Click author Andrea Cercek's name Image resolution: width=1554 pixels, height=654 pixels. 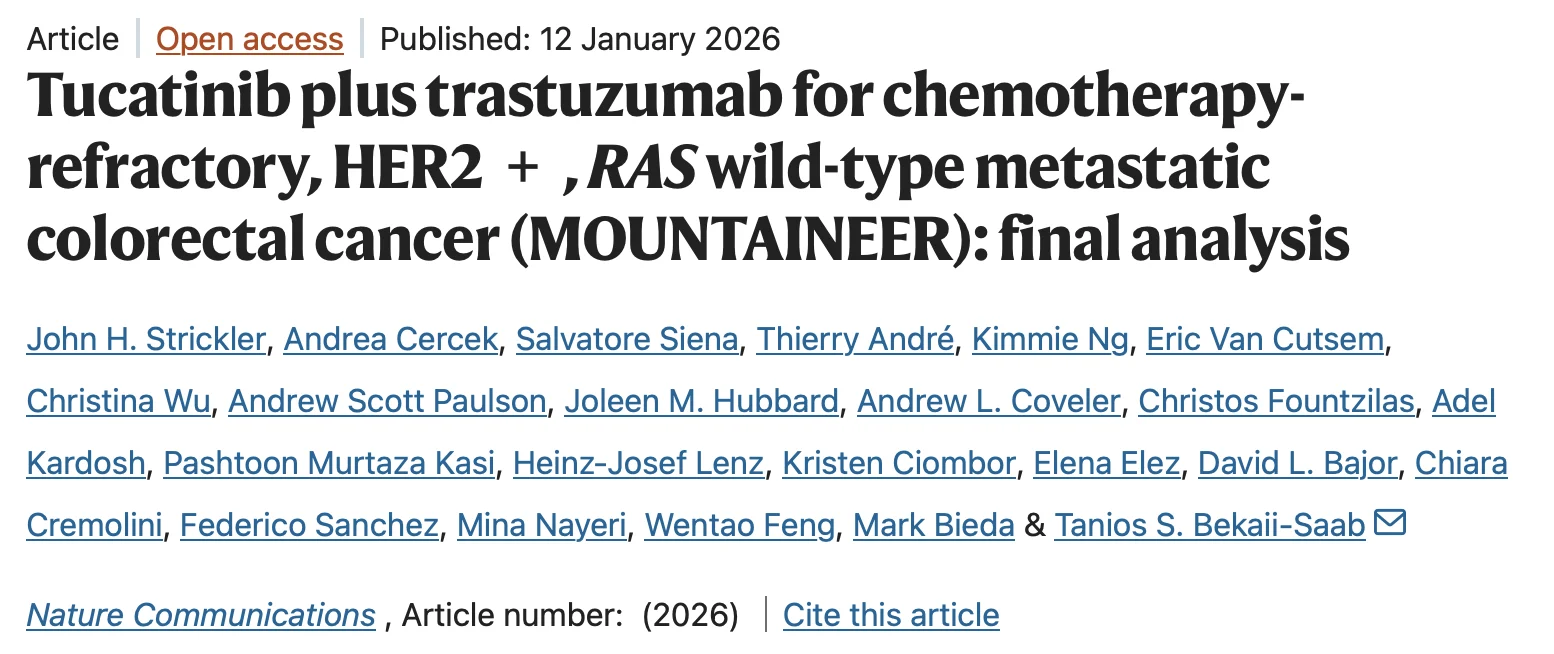[x=390, y=340]
